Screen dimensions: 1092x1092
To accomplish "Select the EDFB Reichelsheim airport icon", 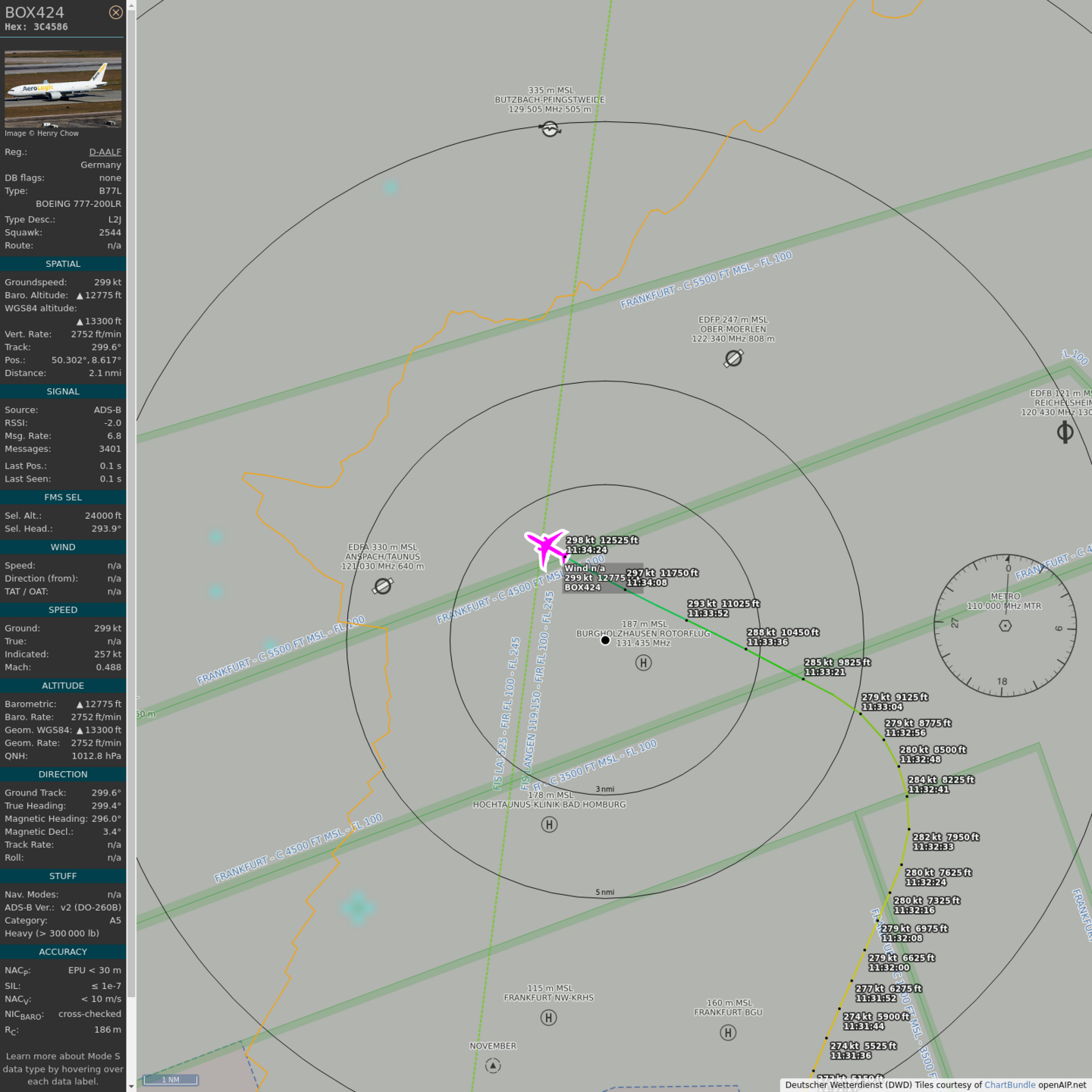I will pyautogui.click(x=1065, y=432).
